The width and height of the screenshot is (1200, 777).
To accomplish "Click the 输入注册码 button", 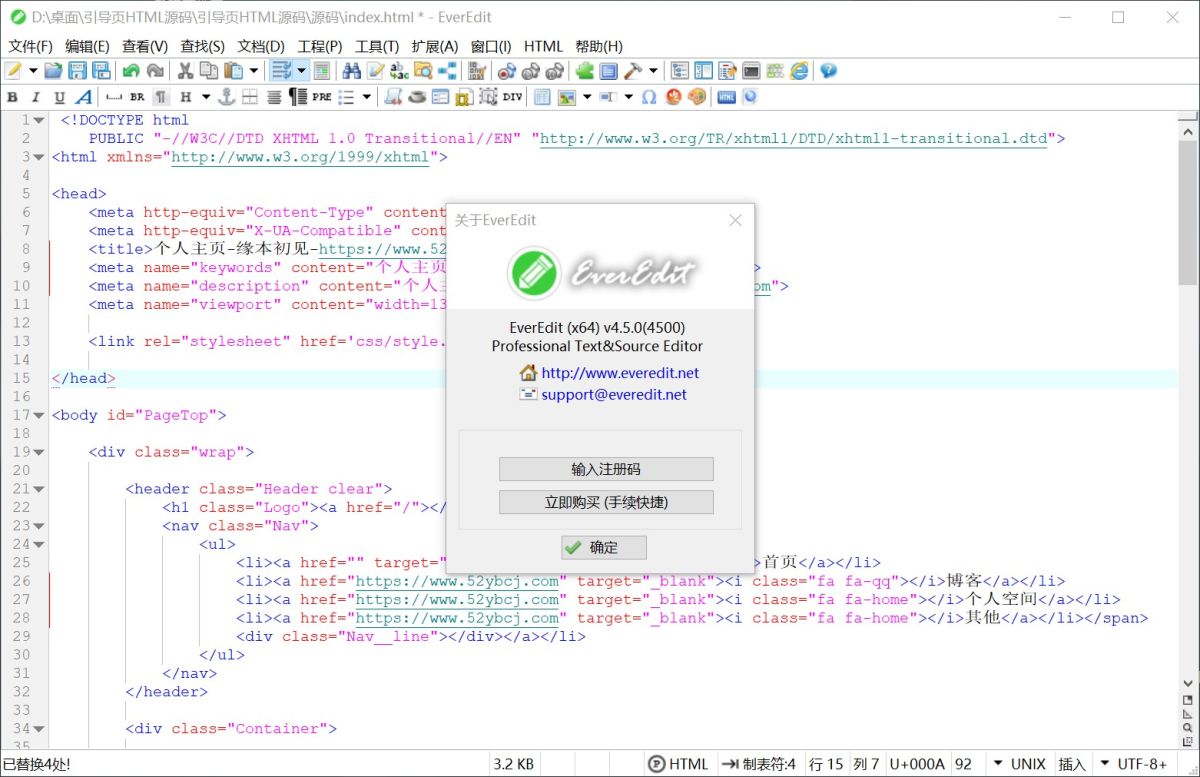I will pyautogui.click(x=606, y=469).
